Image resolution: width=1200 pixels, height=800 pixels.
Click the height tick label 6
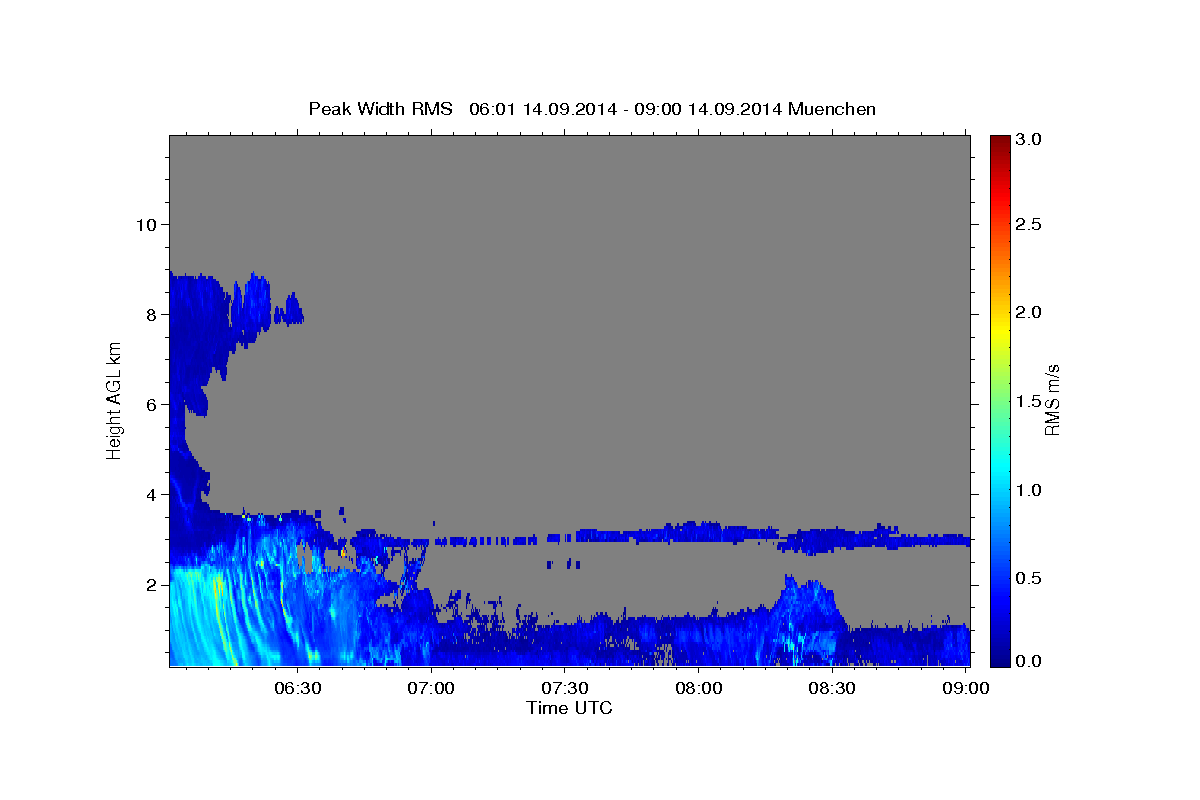click(x=151, y=404)
